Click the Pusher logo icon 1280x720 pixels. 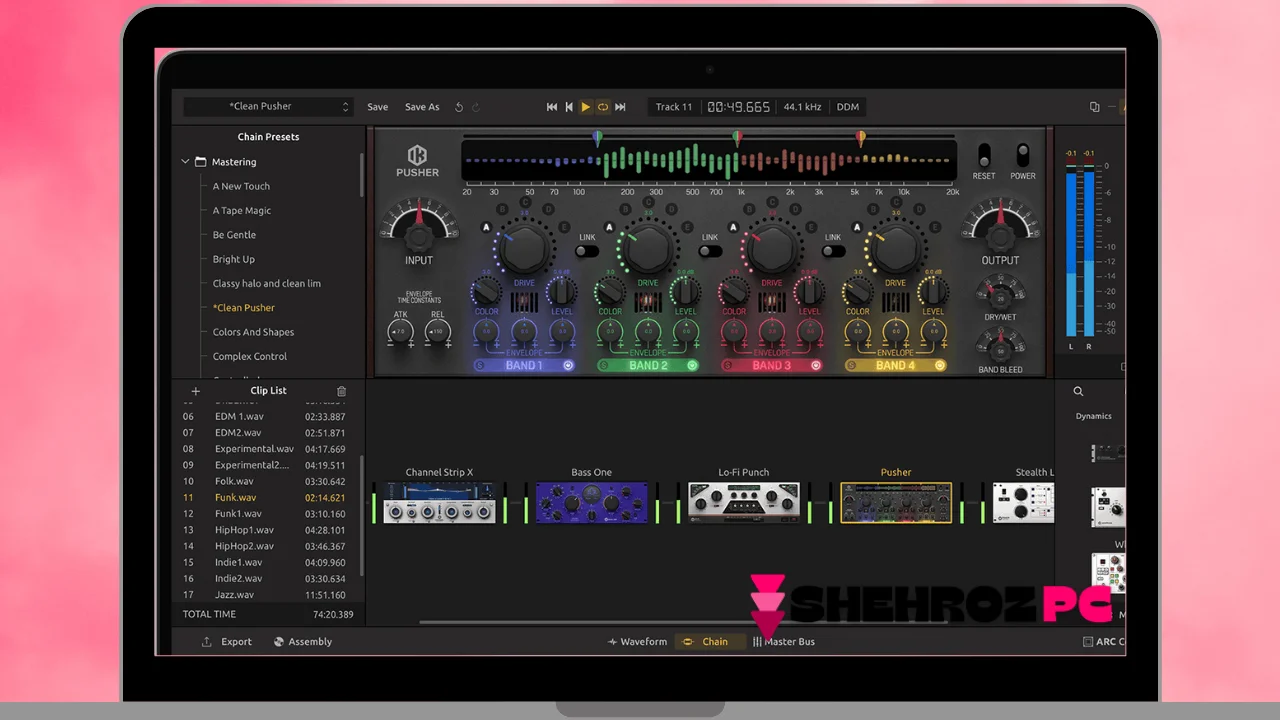(x=417, y=155)
